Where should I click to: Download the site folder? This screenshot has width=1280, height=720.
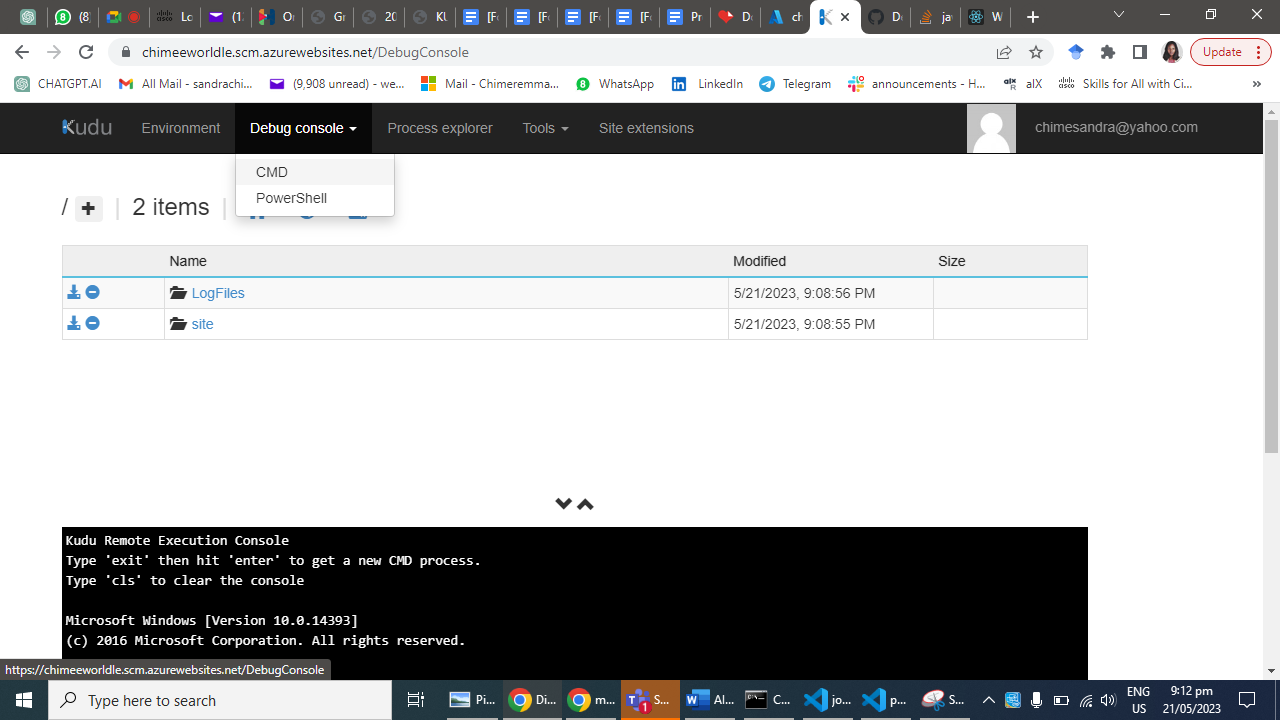coord(74,324)
